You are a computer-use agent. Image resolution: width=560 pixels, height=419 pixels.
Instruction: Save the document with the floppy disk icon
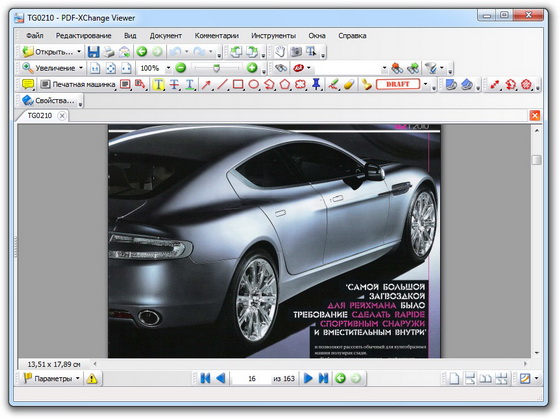point(94,52)
